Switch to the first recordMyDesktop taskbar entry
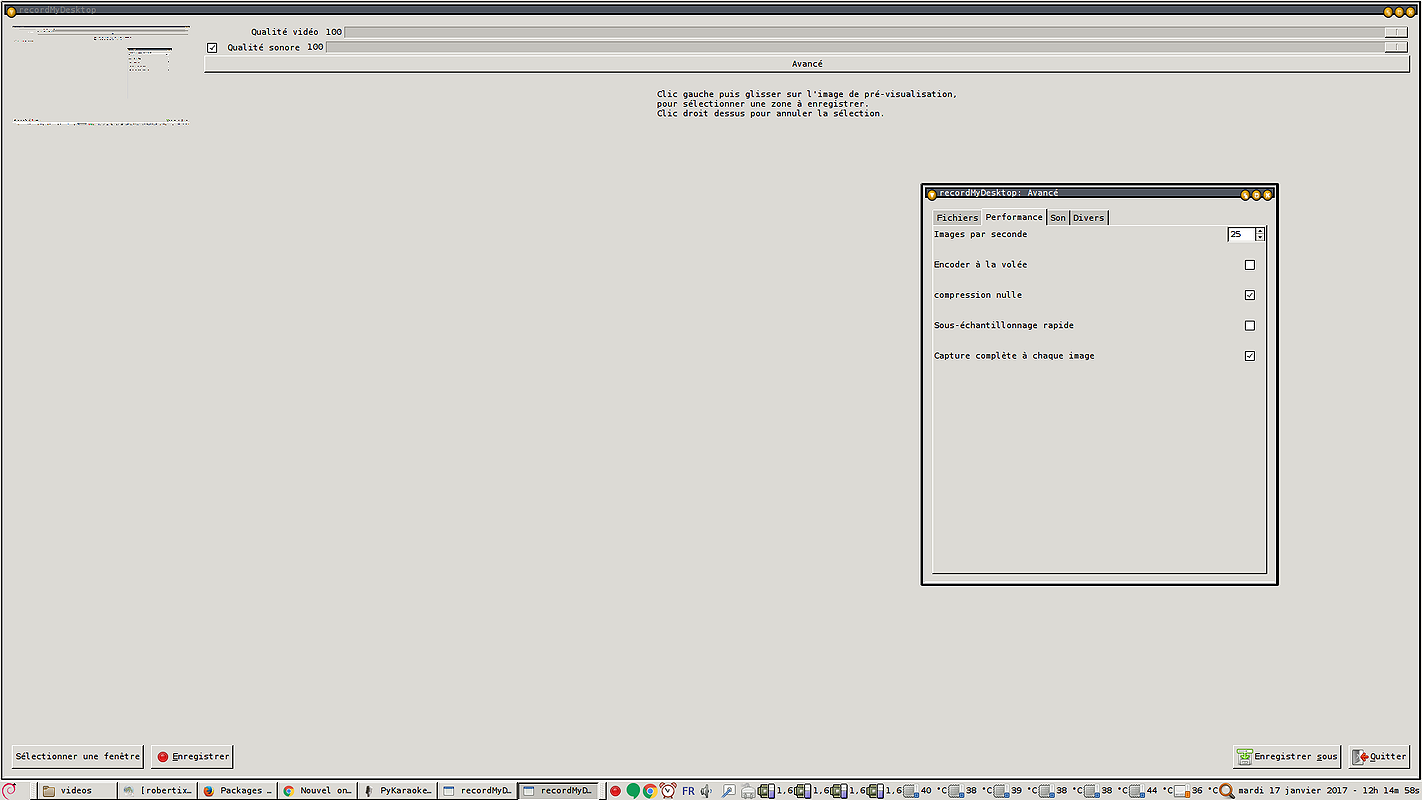Image resolution: width=1422 pixels, height=800 pixels. (x=477, y=791)
